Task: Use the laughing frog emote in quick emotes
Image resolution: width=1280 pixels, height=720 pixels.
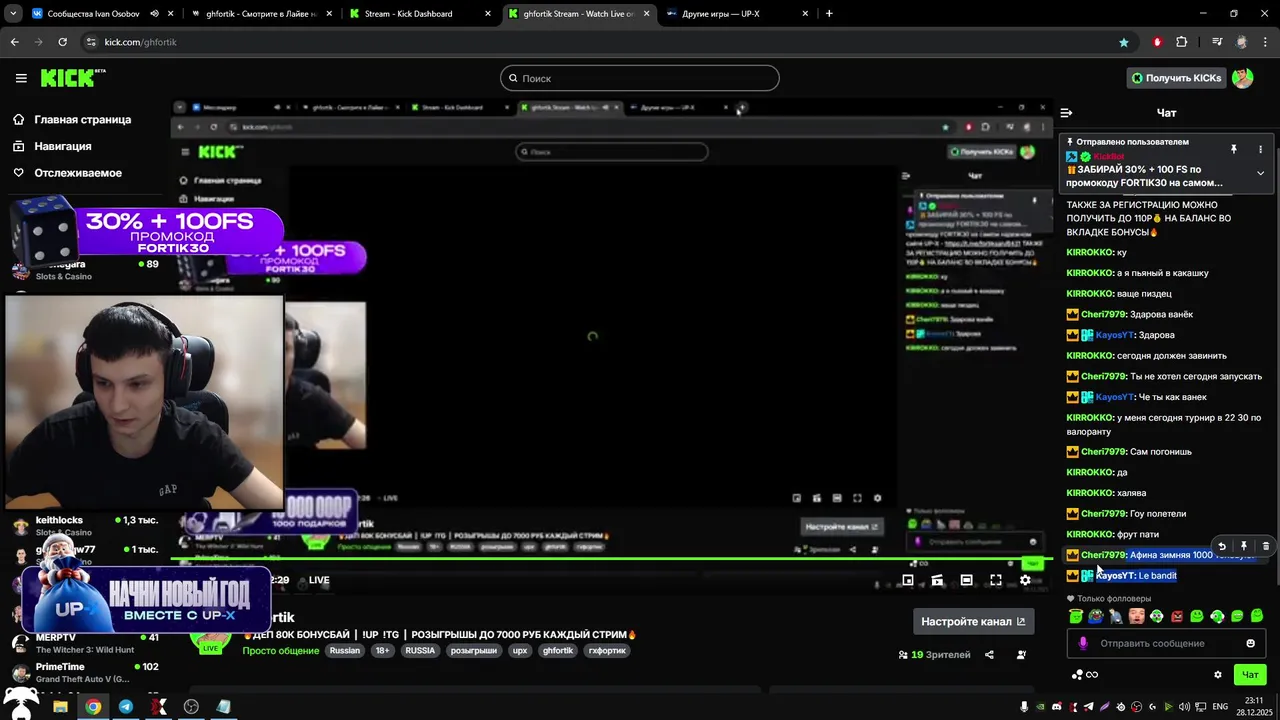Action: [1096, 616]
